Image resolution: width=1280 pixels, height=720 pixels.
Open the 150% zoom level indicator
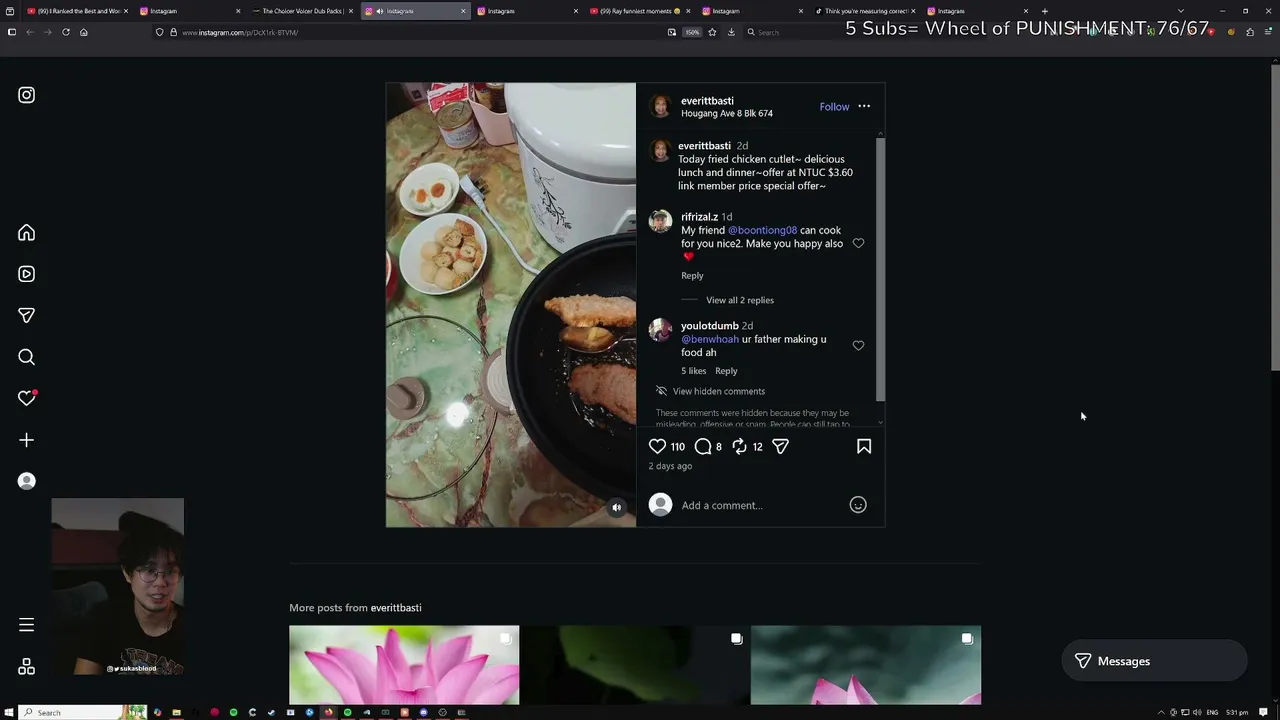coord(692,32)
